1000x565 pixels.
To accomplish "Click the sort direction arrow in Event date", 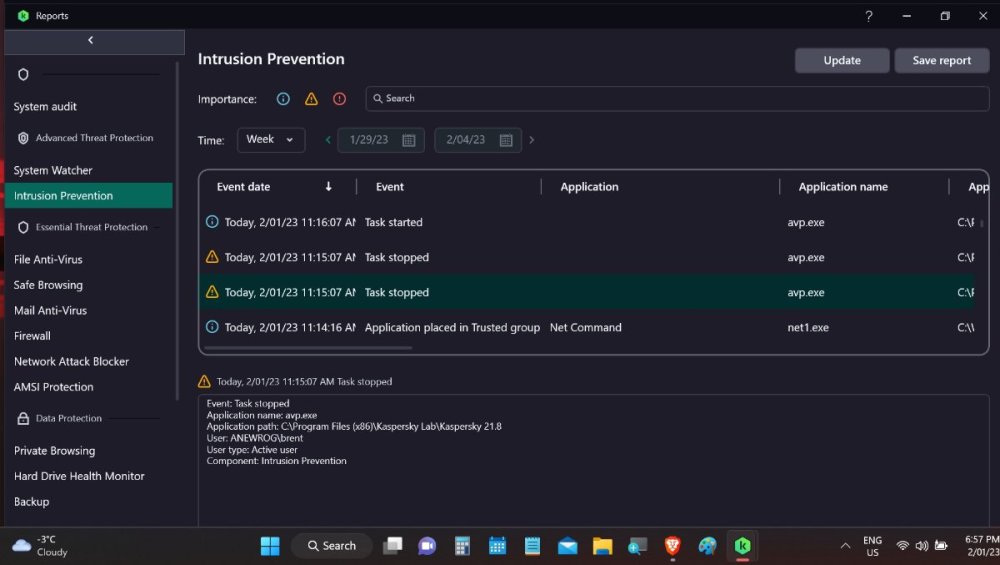I will [x=328, y=186].
